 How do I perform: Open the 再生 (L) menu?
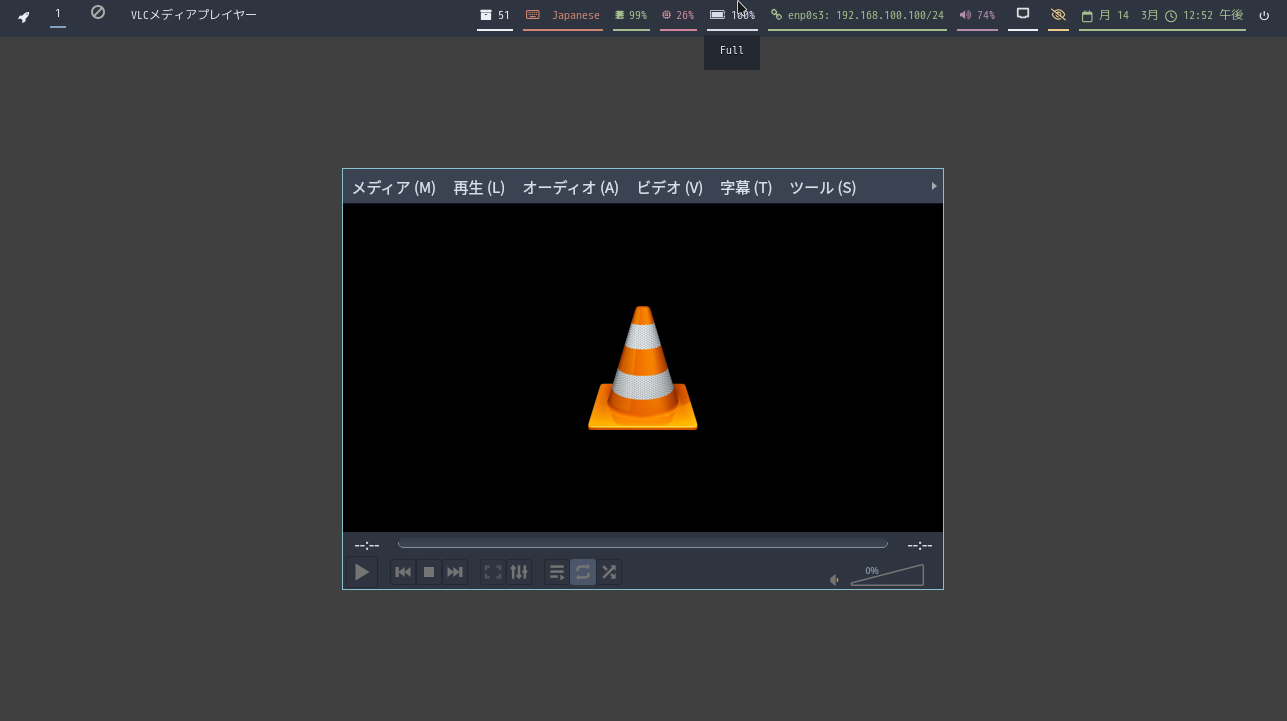pyautogui.click(x=479, y=187)
